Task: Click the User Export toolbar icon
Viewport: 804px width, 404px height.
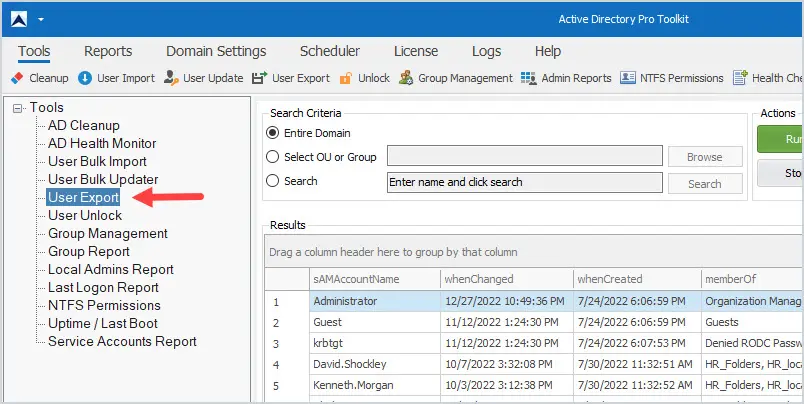Action: pyautogui.click(x=259, y=78)
